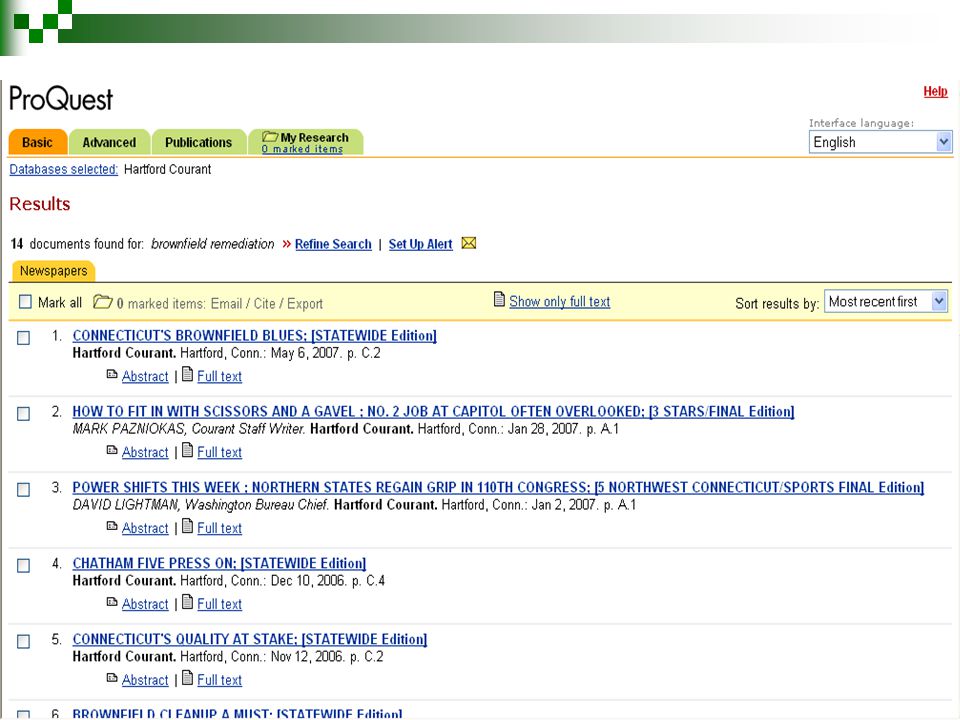Click the ProQuest logo
The width and height of the screenshot is (960, 720).
coord(61,99)
